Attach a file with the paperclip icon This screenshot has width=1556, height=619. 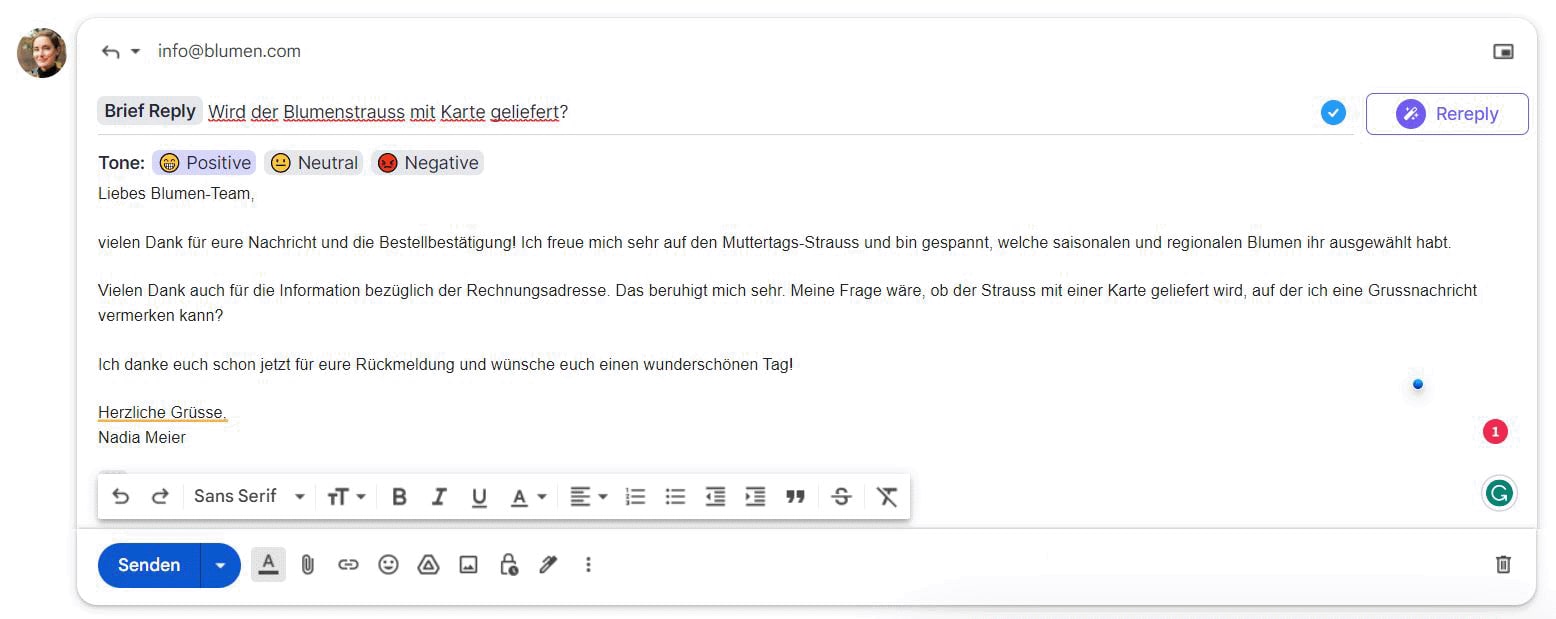pos(308,564)
